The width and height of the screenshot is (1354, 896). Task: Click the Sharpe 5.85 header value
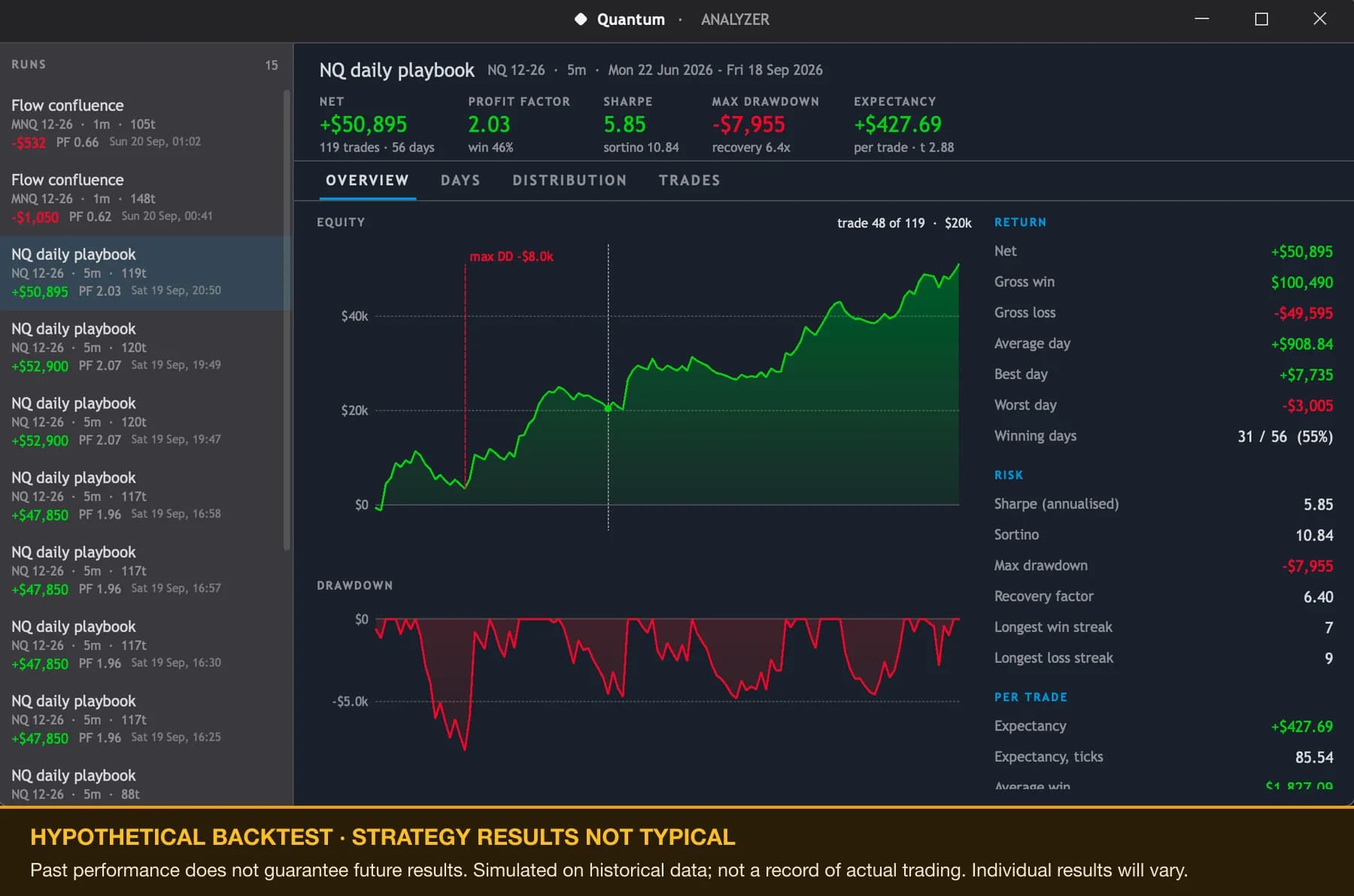[x=624, y=124]
